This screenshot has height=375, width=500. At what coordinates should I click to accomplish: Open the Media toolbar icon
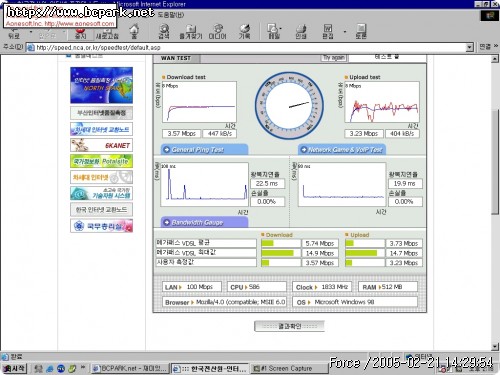click(x=217, y=31)
